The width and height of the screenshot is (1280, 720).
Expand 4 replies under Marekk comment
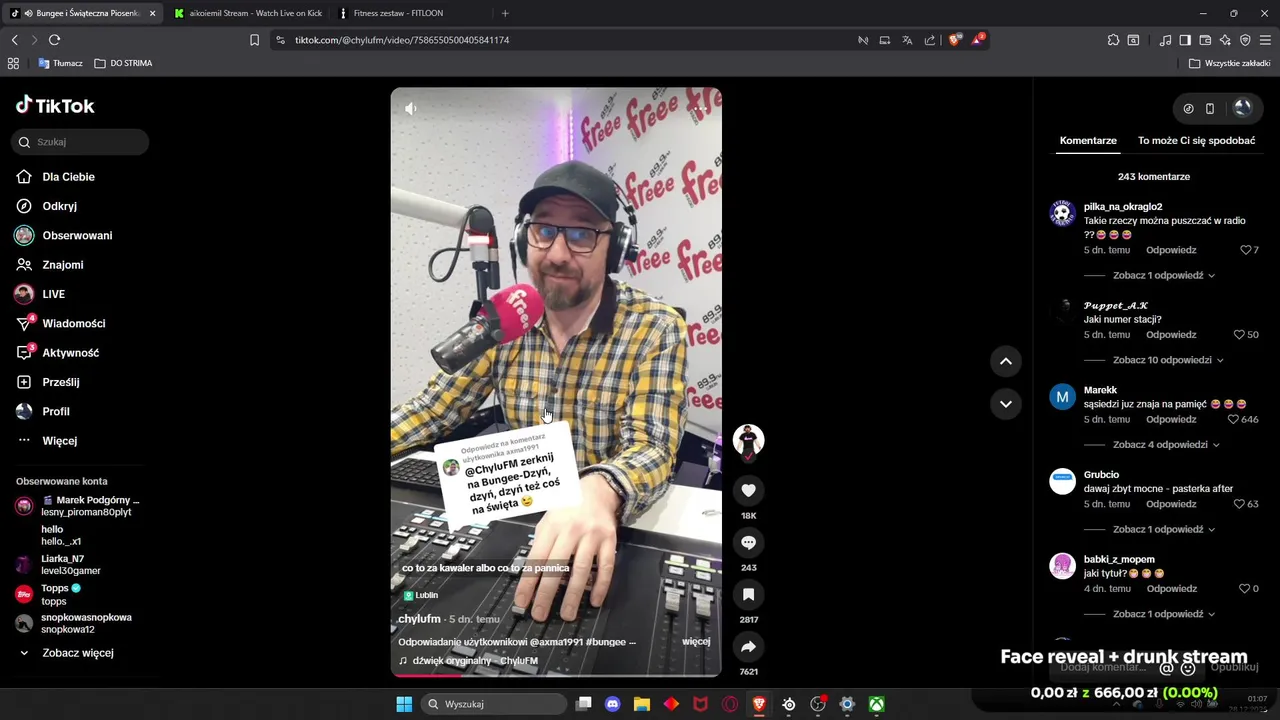click(x=1166, y=445)
